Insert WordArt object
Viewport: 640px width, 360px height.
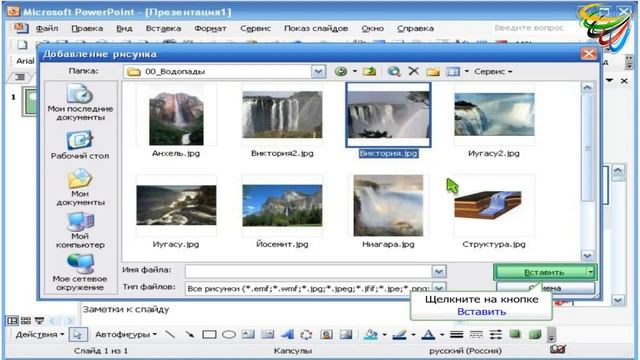click(287, 334)
